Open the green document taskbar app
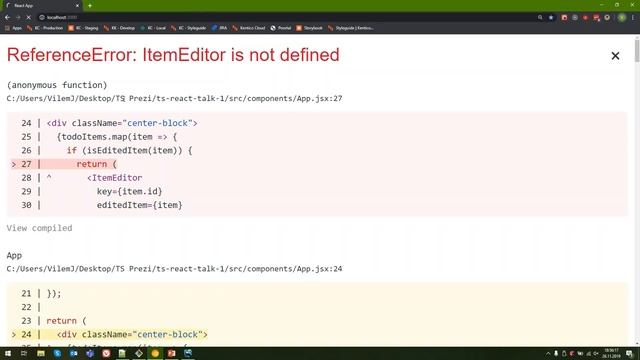 pos(122,353)
